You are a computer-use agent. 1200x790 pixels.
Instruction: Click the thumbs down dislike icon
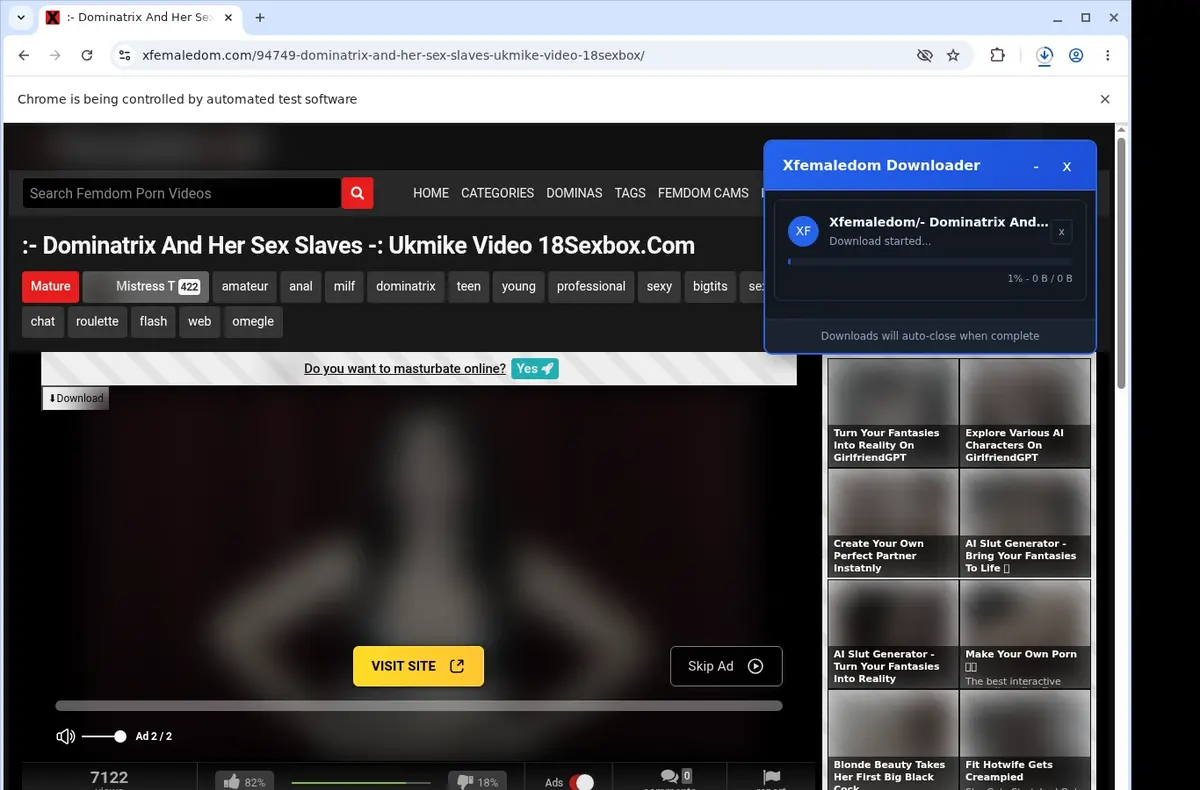pos(464,782)
